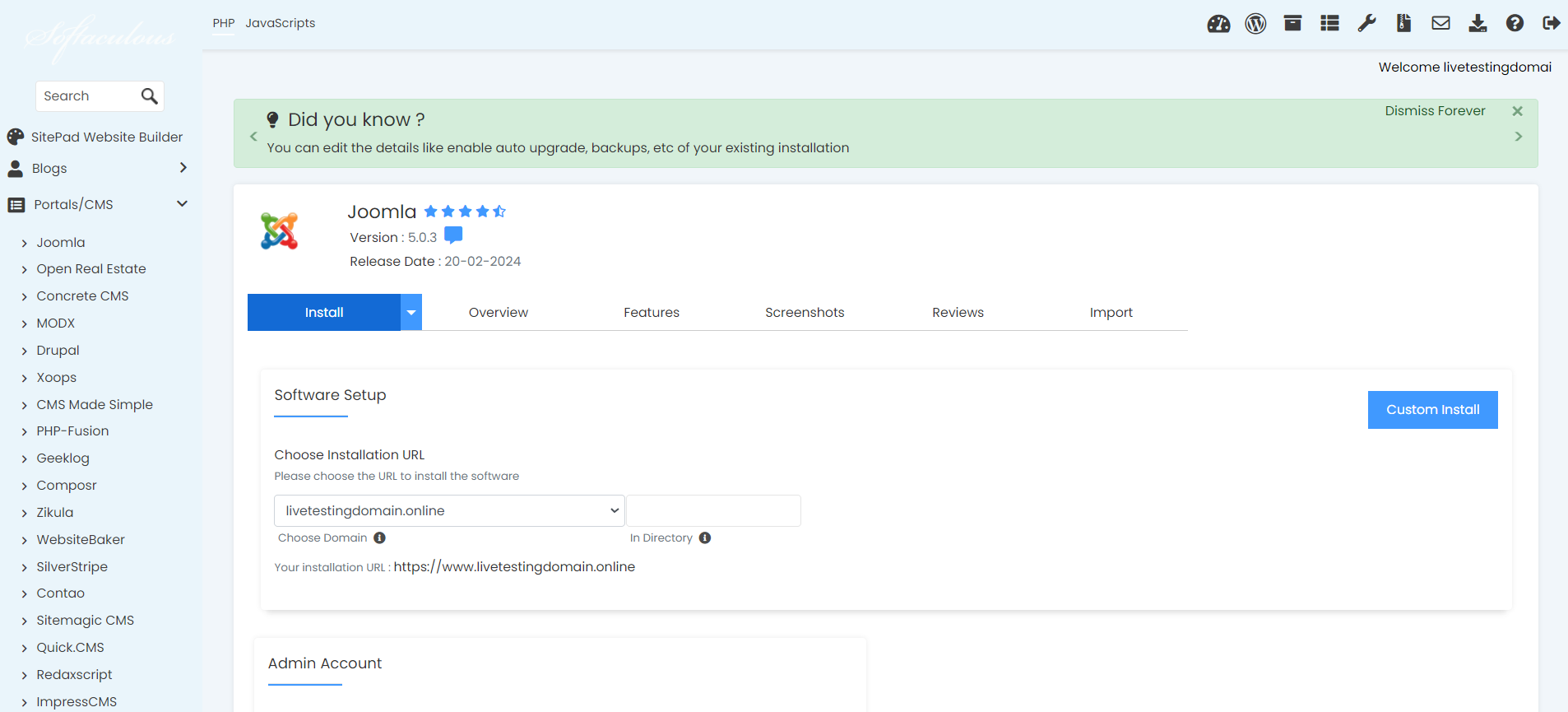Open the Overview tab

tap(499, 313)
